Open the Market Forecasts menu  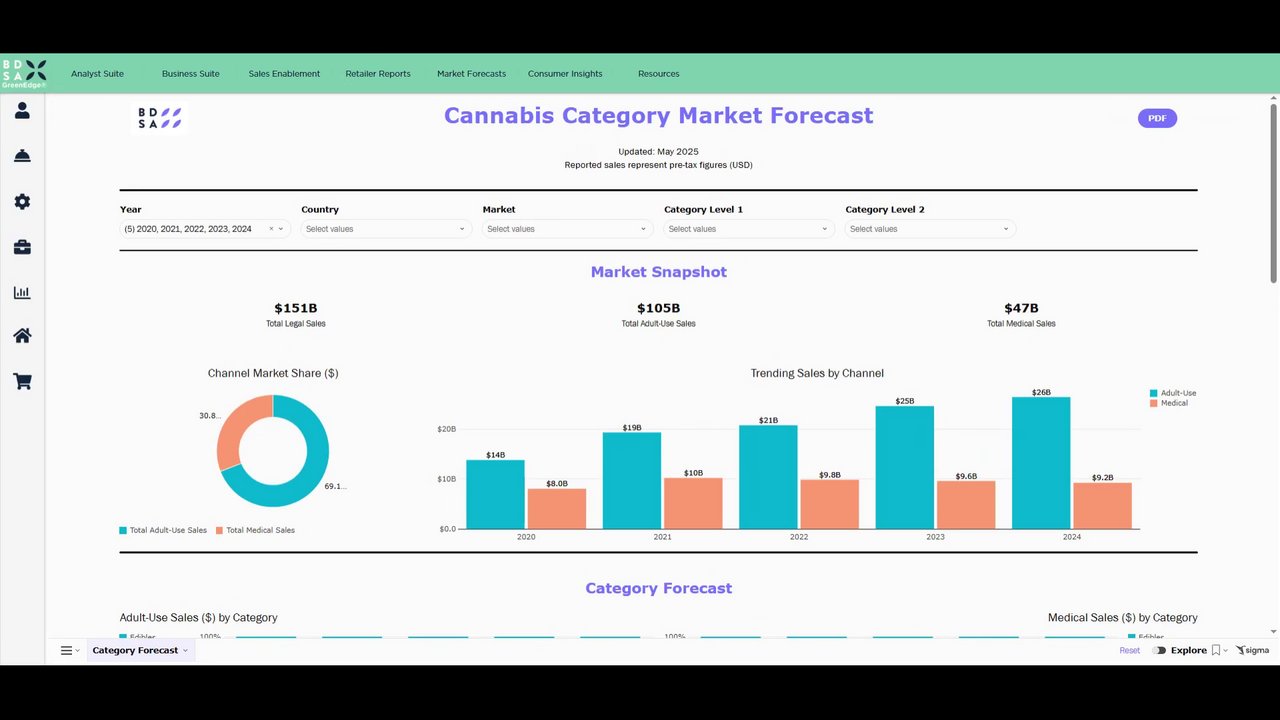tap(471, 74)
